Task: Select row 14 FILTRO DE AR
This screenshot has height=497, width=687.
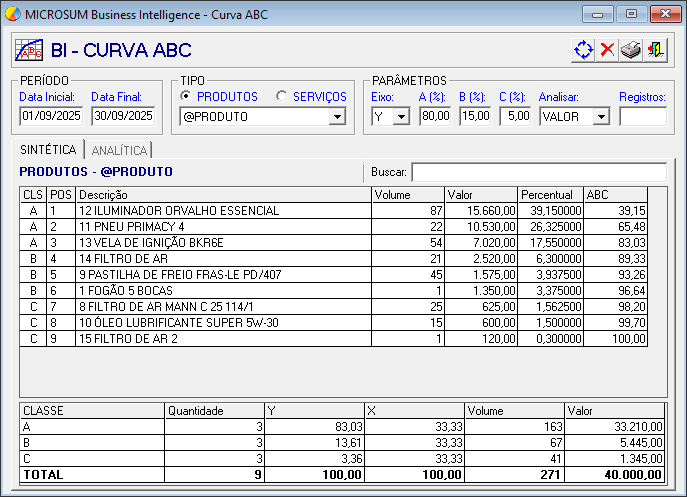Action: coord(334,259)
